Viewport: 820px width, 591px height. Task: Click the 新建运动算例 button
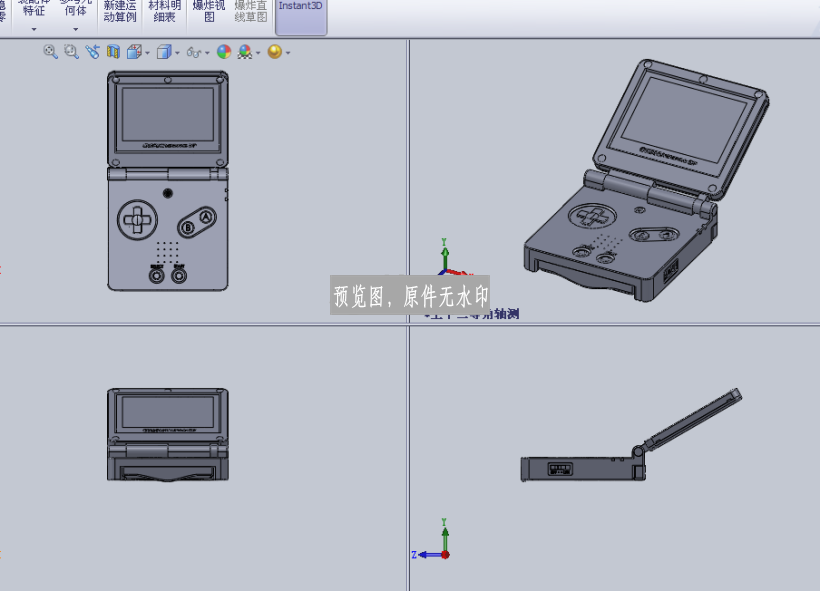click(120, 12)
